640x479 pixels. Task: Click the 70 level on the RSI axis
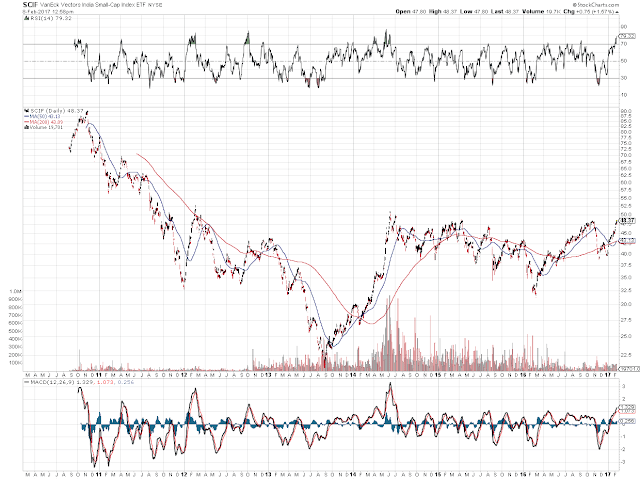point(624,44)
